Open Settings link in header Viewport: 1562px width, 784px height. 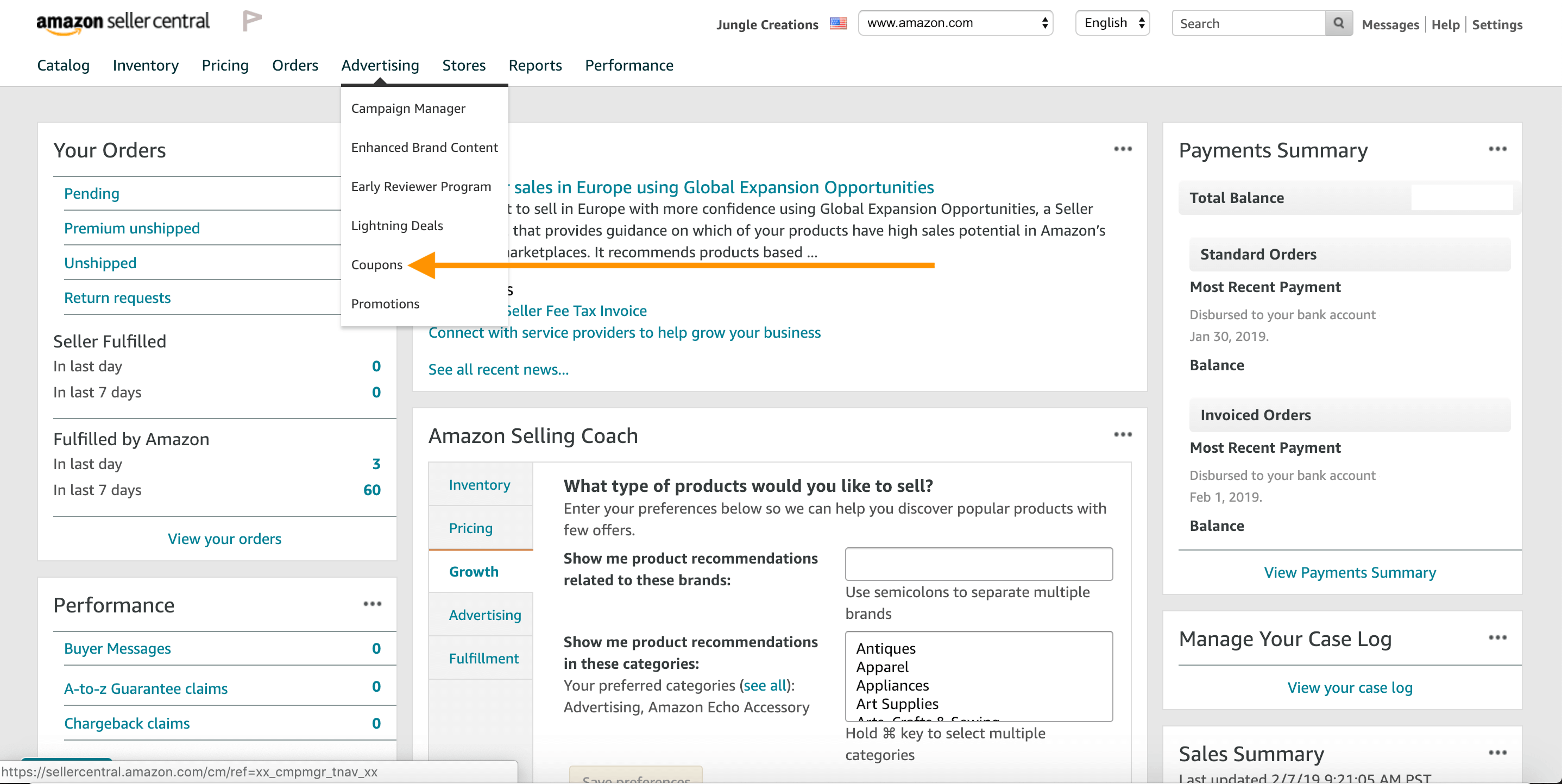1496,25
